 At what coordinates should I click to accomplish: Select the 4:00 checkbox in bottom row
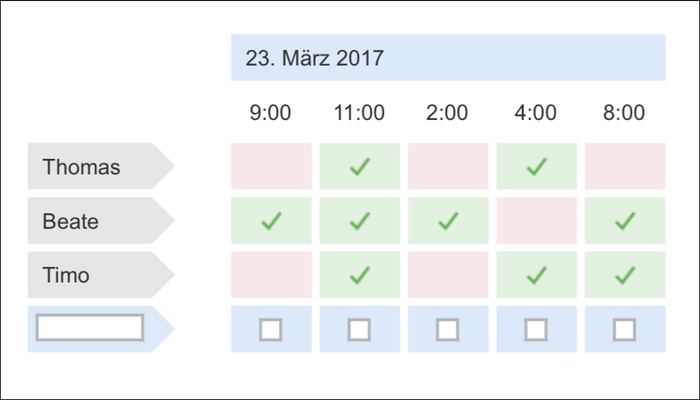click(x=537, y=329)
